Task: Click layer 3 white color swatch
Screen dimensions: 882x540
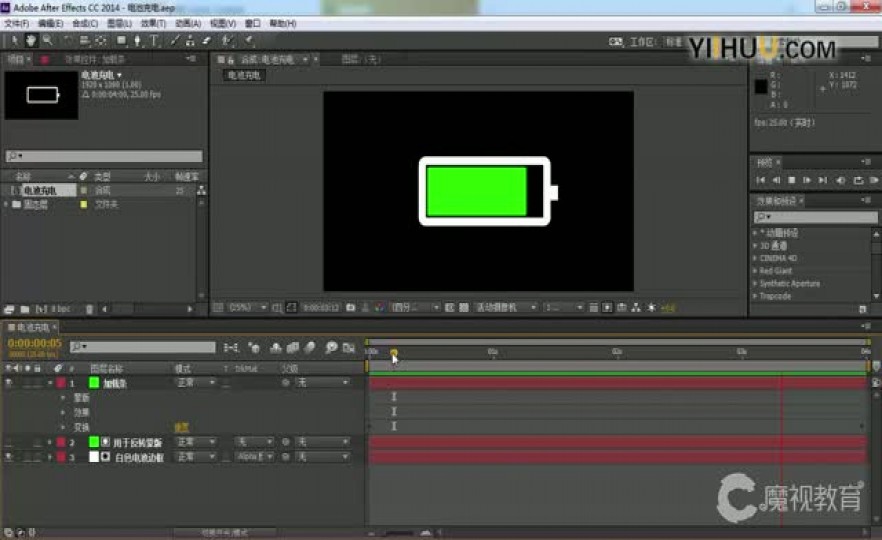Action: (94, 457)
